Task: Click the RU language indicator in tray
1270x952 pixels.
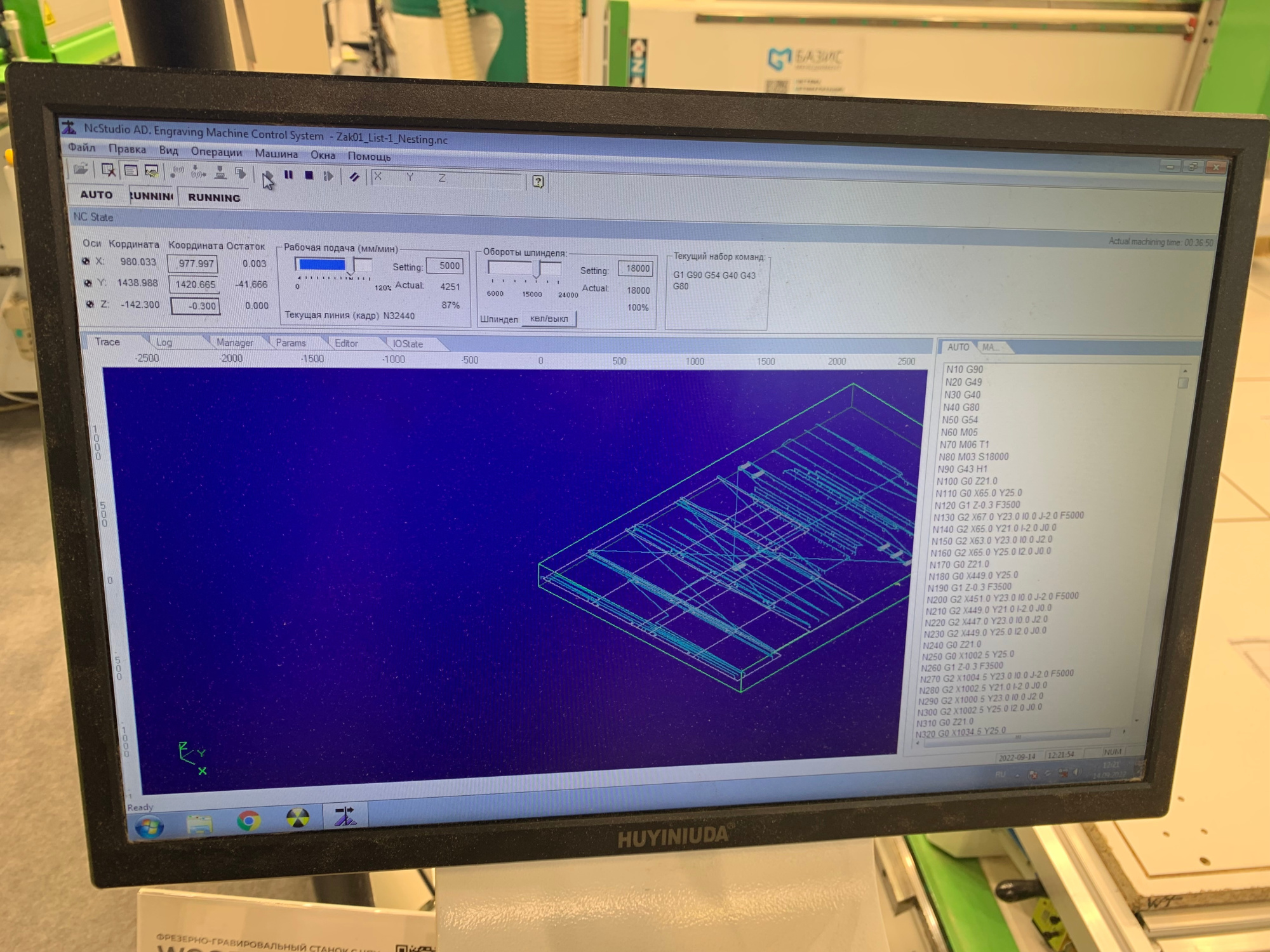Action: pos(1000,774)
